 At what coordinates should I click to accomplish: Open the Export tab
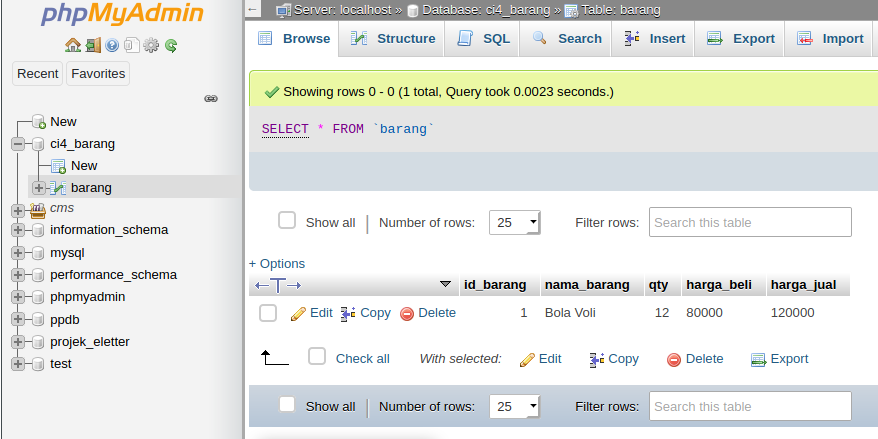tap(740, 39)
